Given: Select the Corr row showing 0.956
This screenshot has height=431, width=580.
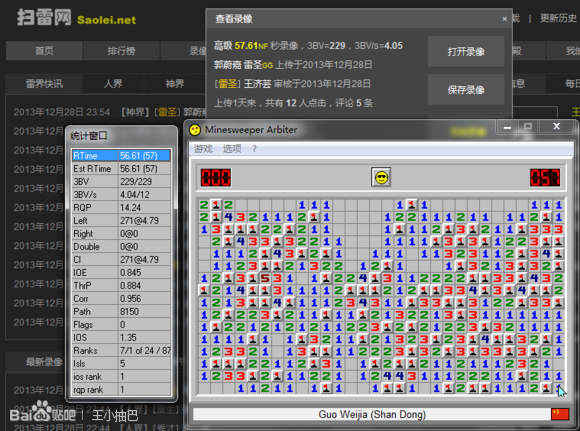Looking at the screenshot, I should [x=121, y=299].
